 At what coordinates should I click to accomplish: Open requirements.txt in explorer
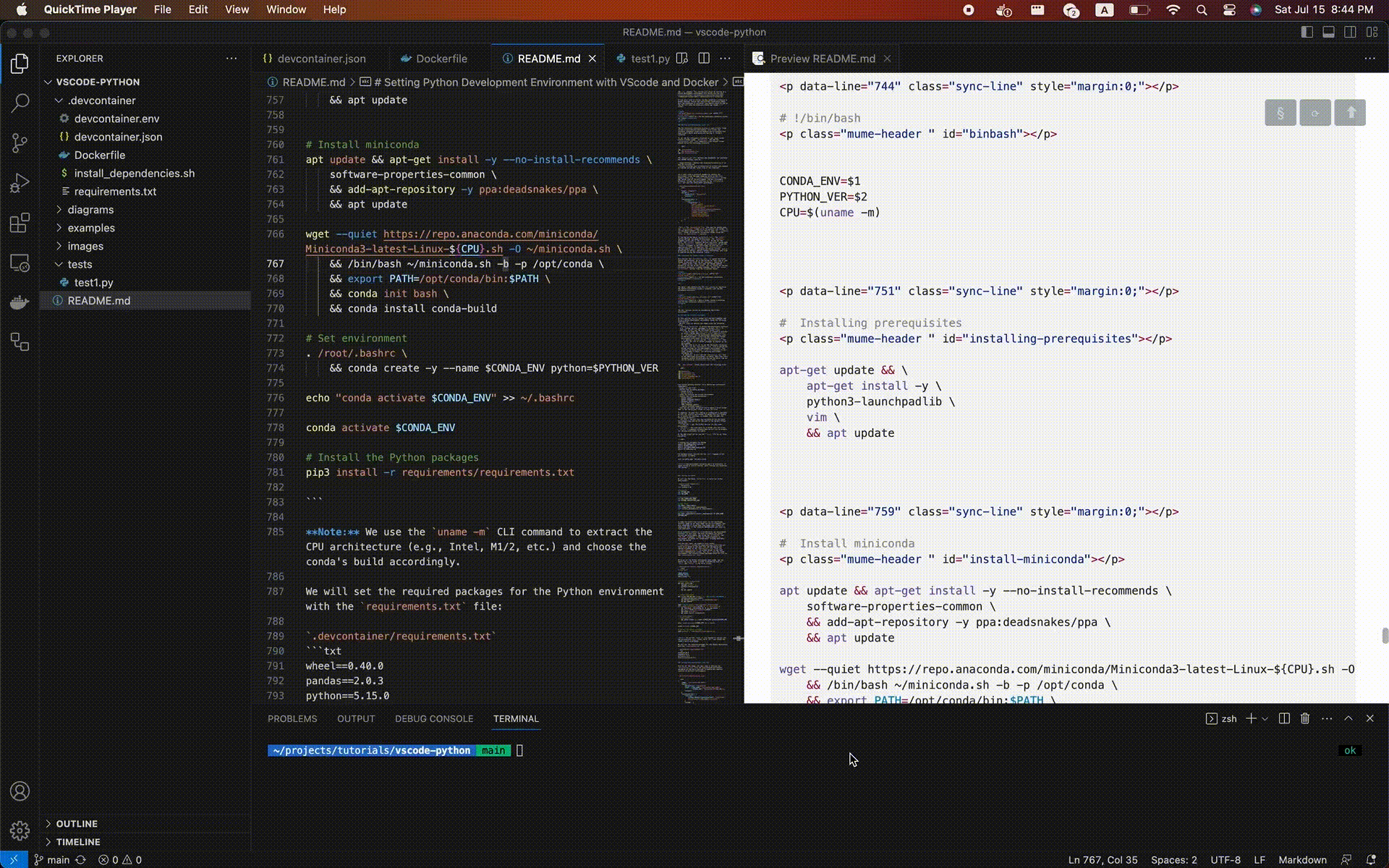(x=145, y=192)
